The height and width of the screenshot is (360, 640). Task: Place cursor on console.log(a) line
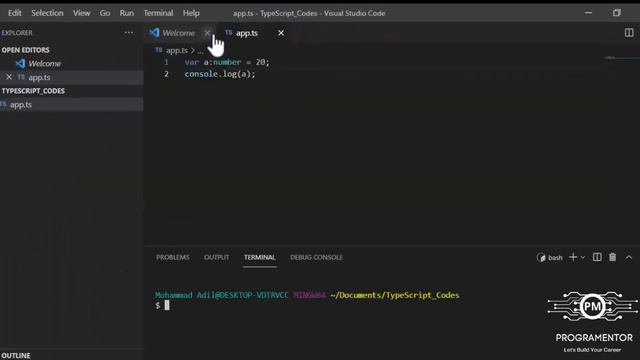coord(220,74)
